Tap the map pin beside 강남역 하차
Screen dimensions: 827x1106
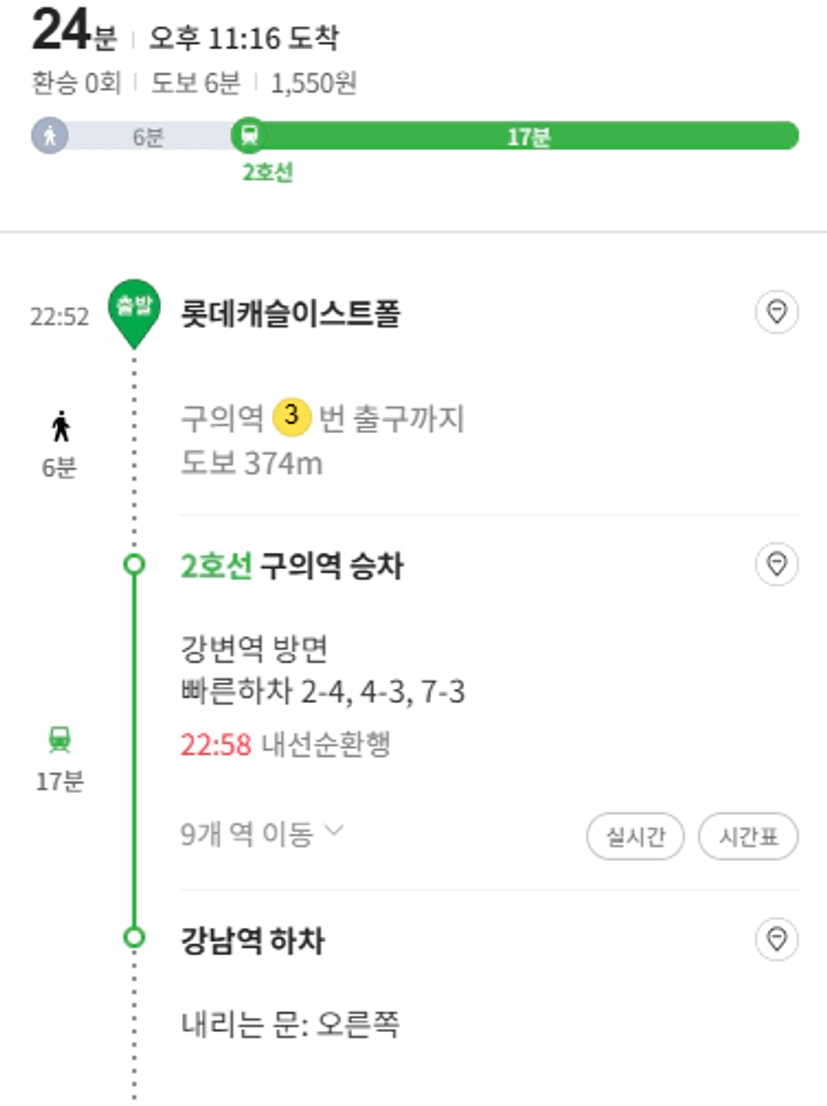[x=777, y=940]
